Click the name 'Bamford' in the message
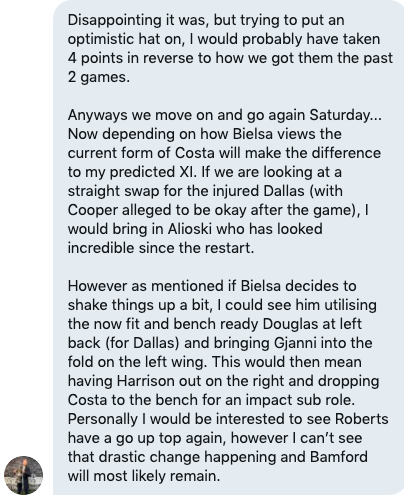Screen dimensions: 404x496 pyautogui.click(x=339, y=457)
